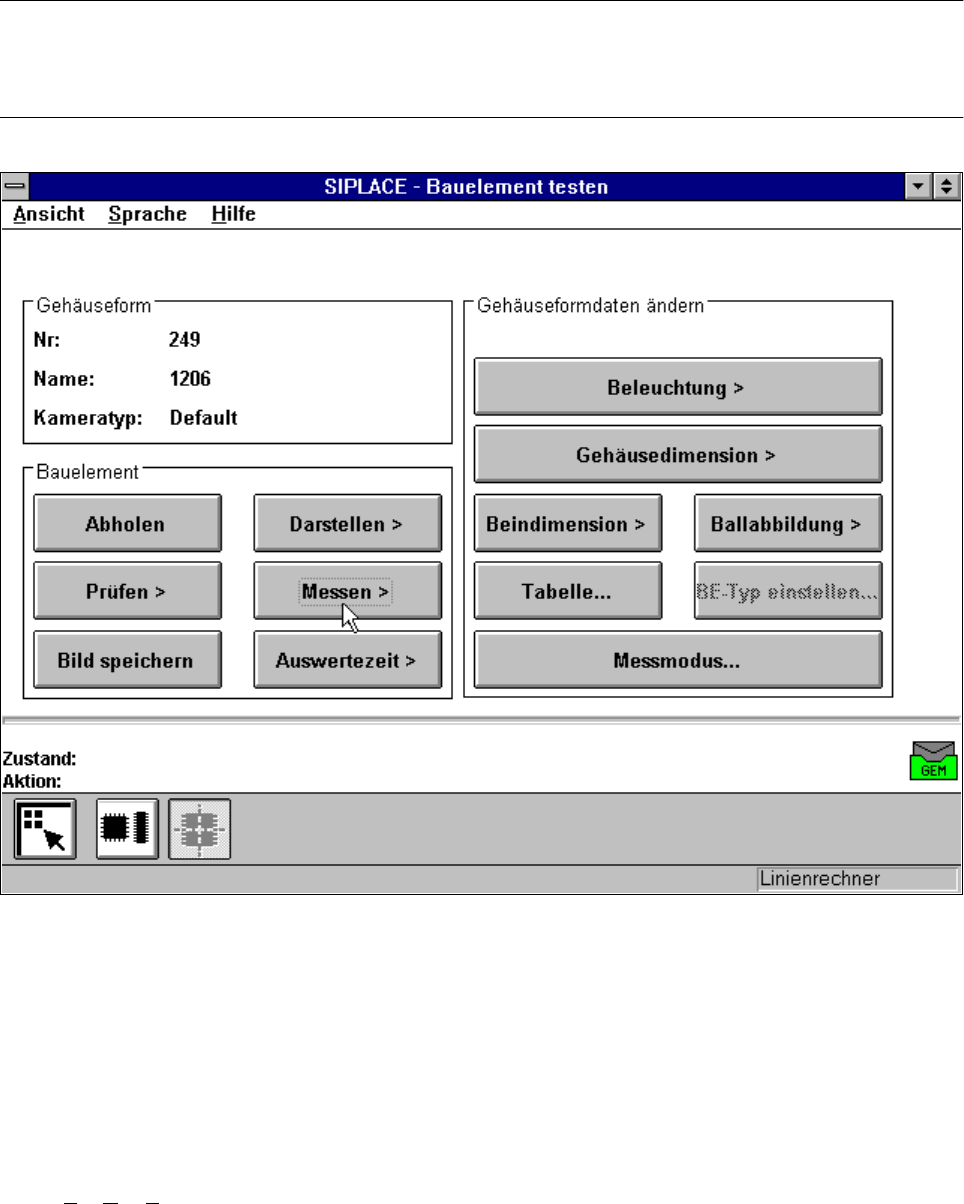The height and width of the screenshot is (1204, 964).
Task: Click the Bild speichern button
Action: [x=127, y=660]
